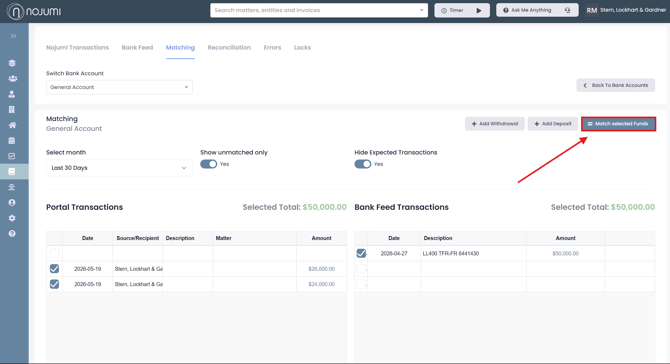Click the $24,000.00 amount cell
Screen dimensions: 670x364
[321, 284]
